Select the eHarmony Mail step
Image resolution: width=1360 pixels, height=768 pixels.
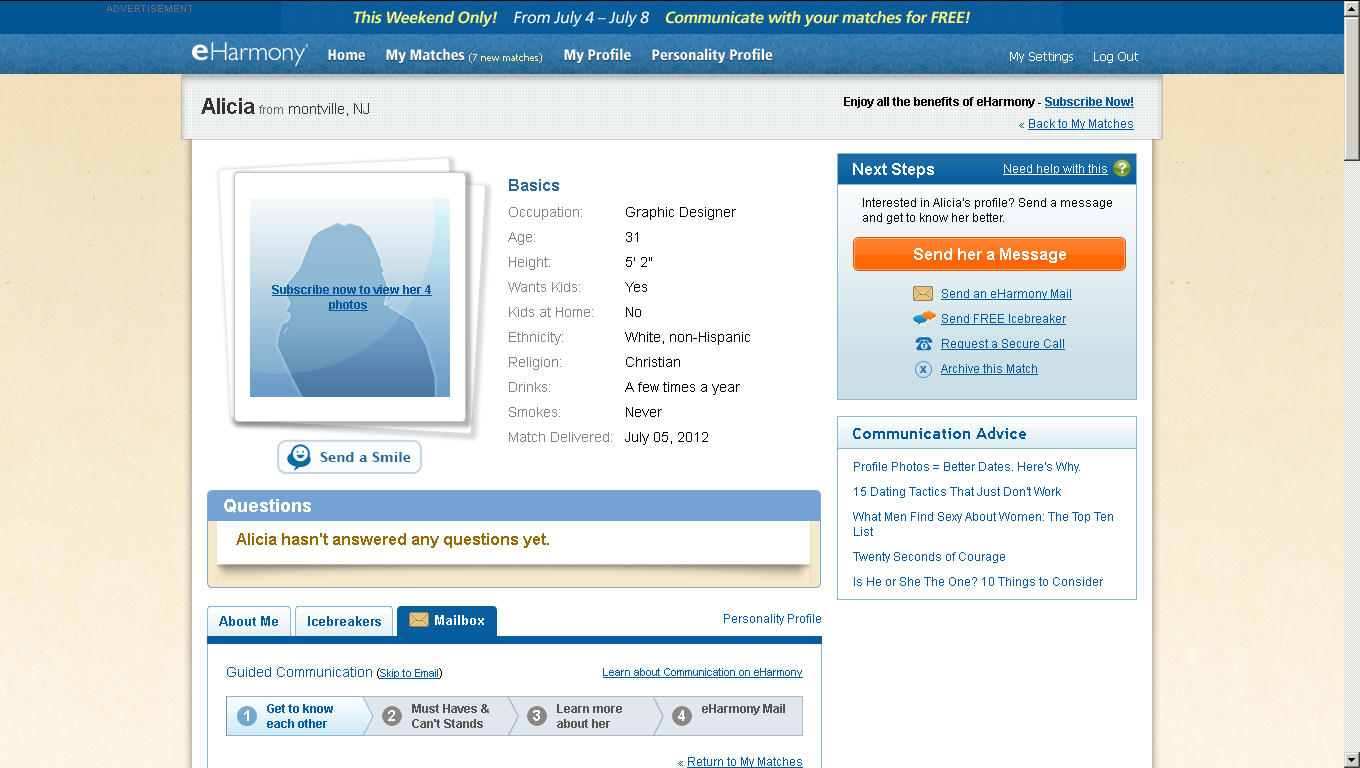731,716
